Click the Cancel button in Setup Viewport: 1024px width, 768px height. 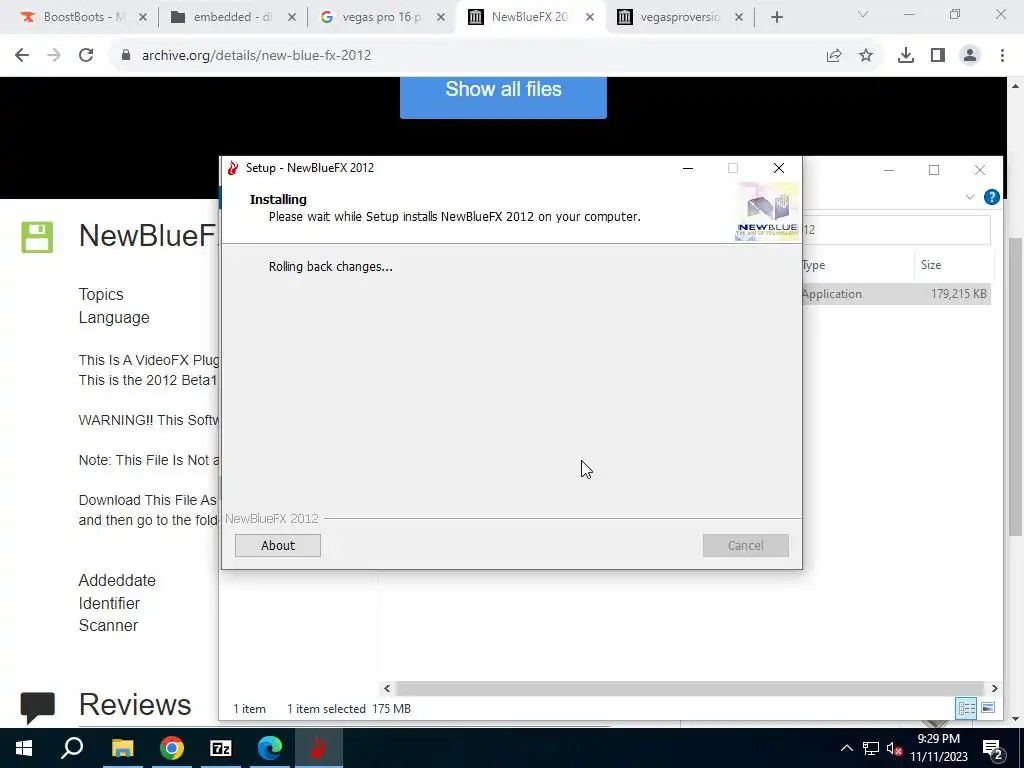[746, 545]
